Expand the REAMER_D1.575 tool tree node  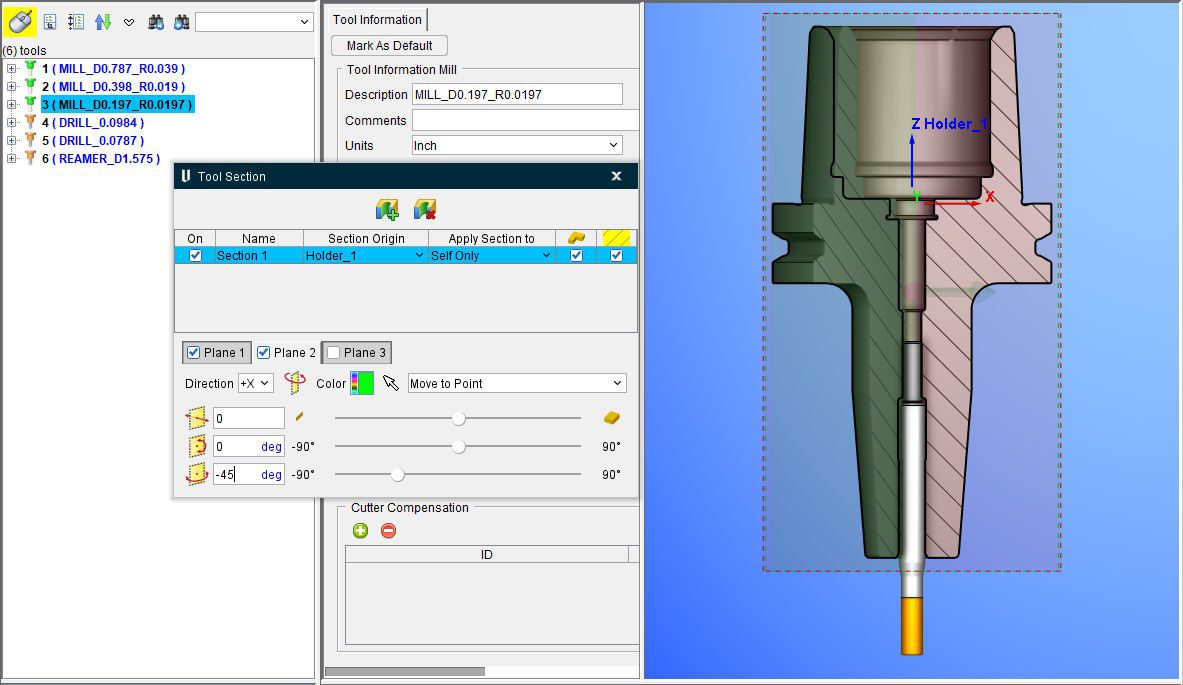coord(12,159)
